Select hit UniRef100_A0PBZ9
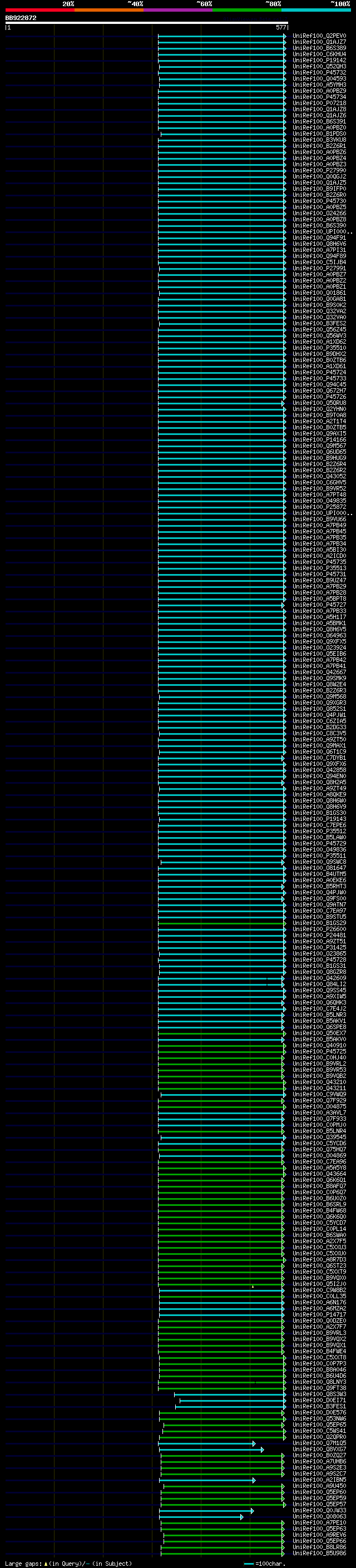This screenshot has width=356, height=1568. point(319,91)
